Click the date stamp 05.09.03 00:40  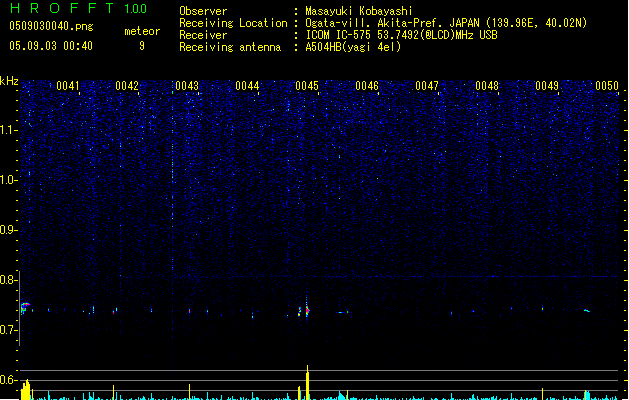51,46
